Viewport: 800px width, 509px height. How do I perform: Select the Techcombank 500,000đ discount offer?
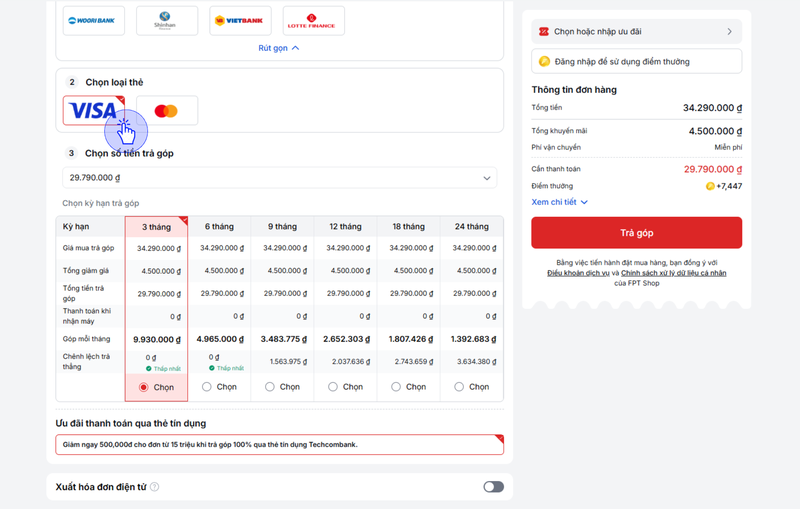pyautogui.click(x=280, y=445)
